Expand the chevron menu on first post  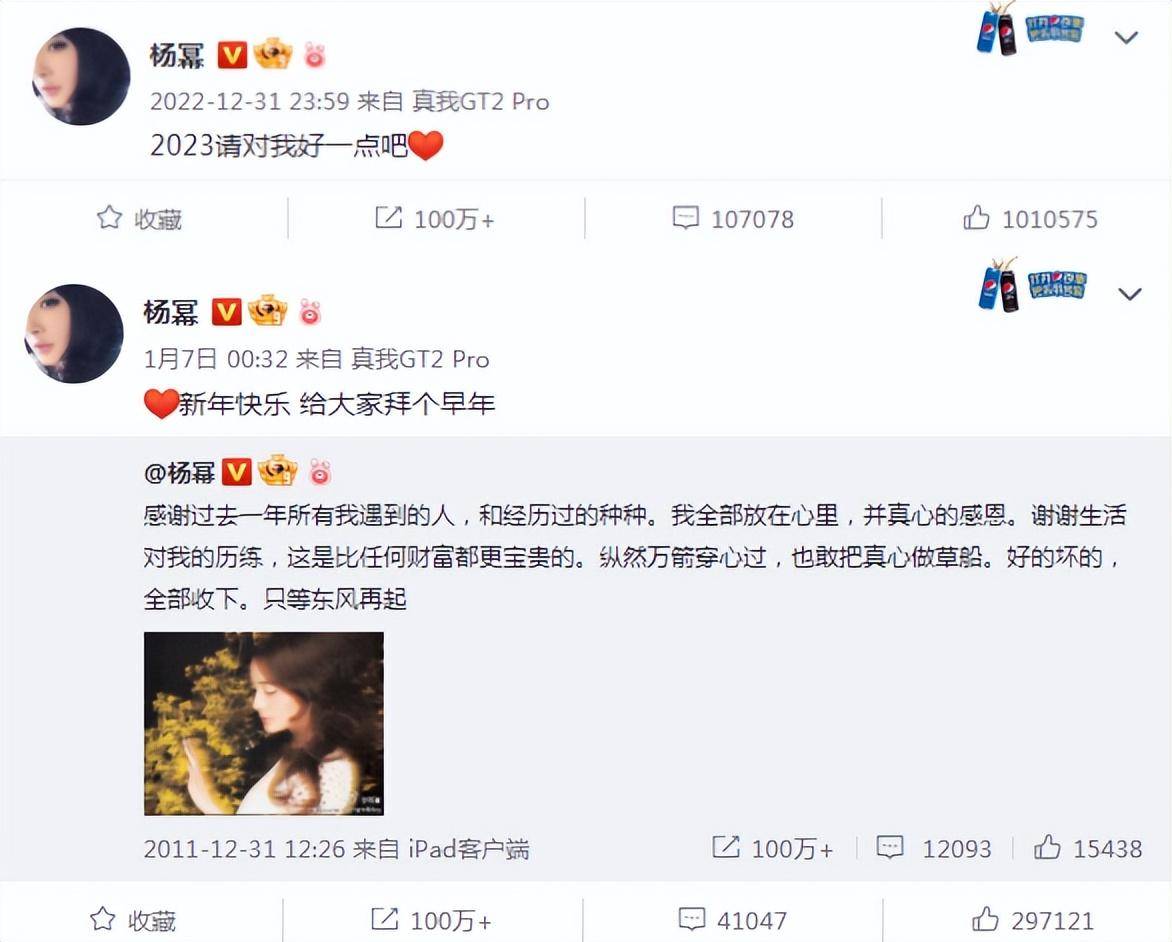[1126, 37]
